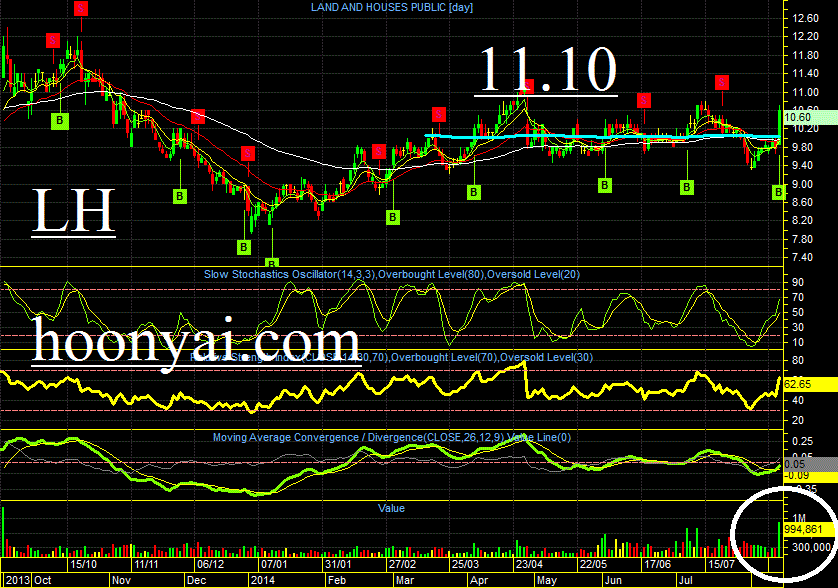Select the S sell marker in June
The width and height of the screenshot is (838, 588).
(644, 100)
